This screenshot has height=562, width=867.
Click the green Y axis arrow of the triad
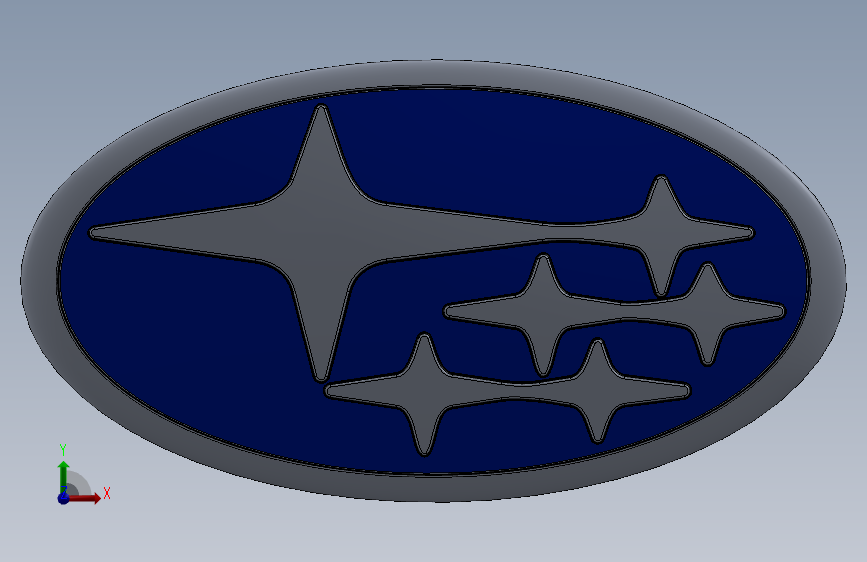(64, 476)
